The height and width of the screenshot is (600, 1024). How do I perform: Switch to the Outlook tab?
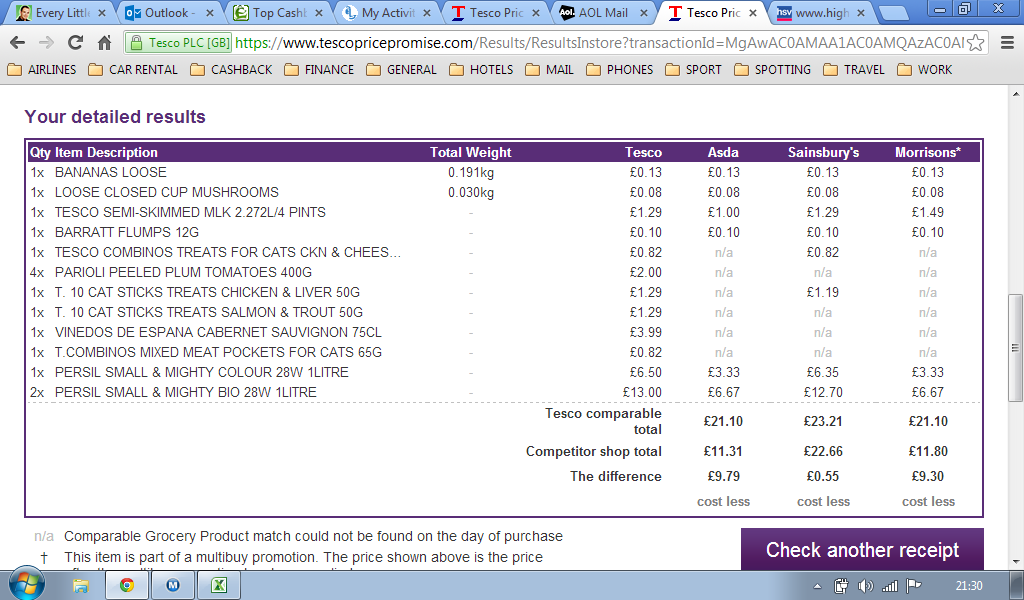click(x=166, y=13)
